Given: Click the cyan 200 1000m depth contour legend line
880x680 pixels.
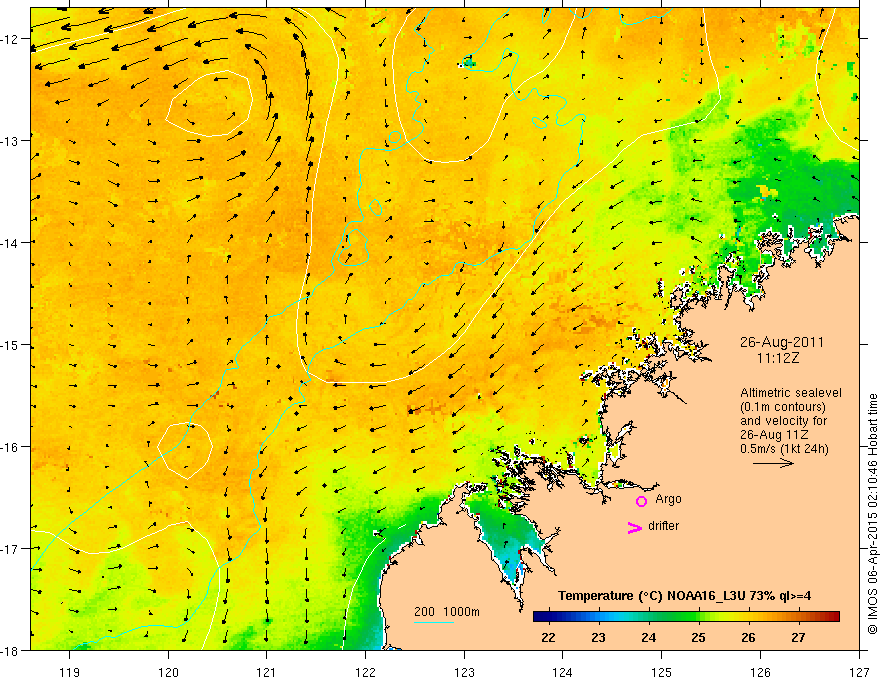Looking at the screenshot, I should [x=434, y=622].
